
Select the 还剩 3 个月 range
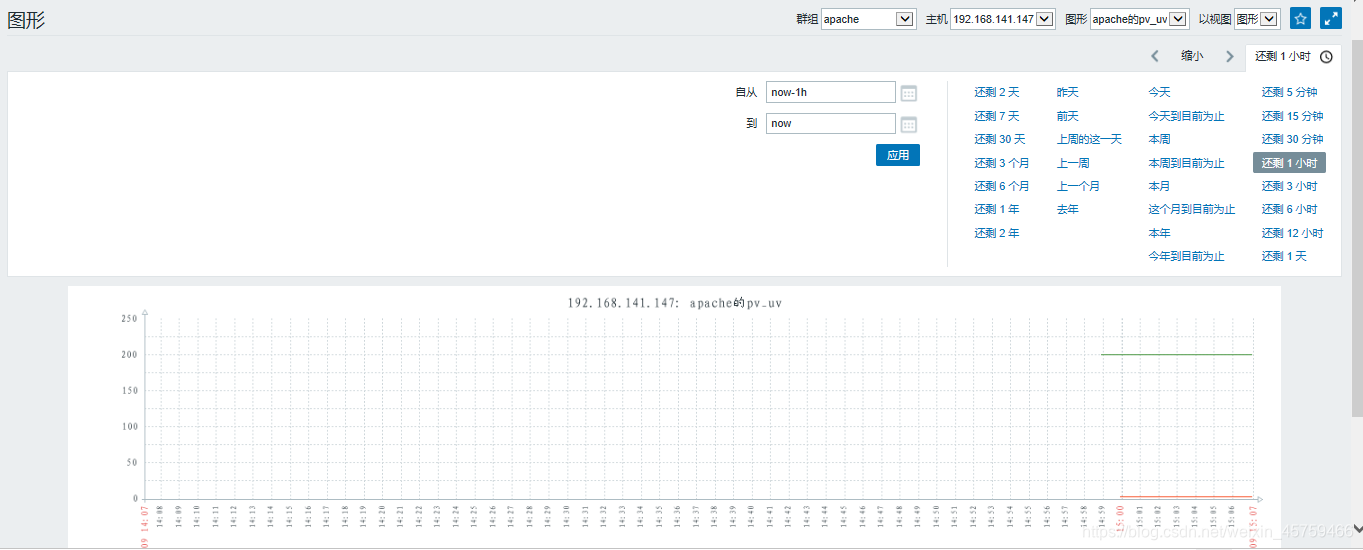pyautogui.click(x=1002, y=163)
